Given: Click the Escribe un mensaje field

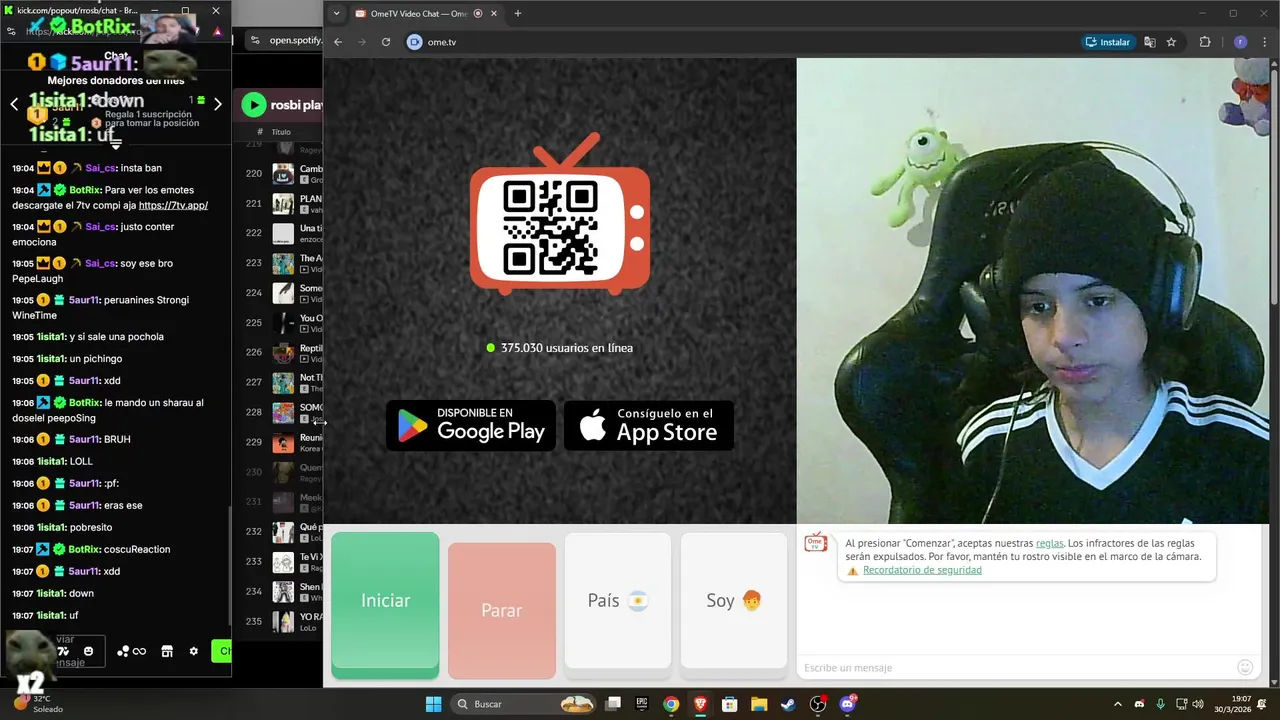Looking at the screenshot, I should click(x=1015, y=667).
